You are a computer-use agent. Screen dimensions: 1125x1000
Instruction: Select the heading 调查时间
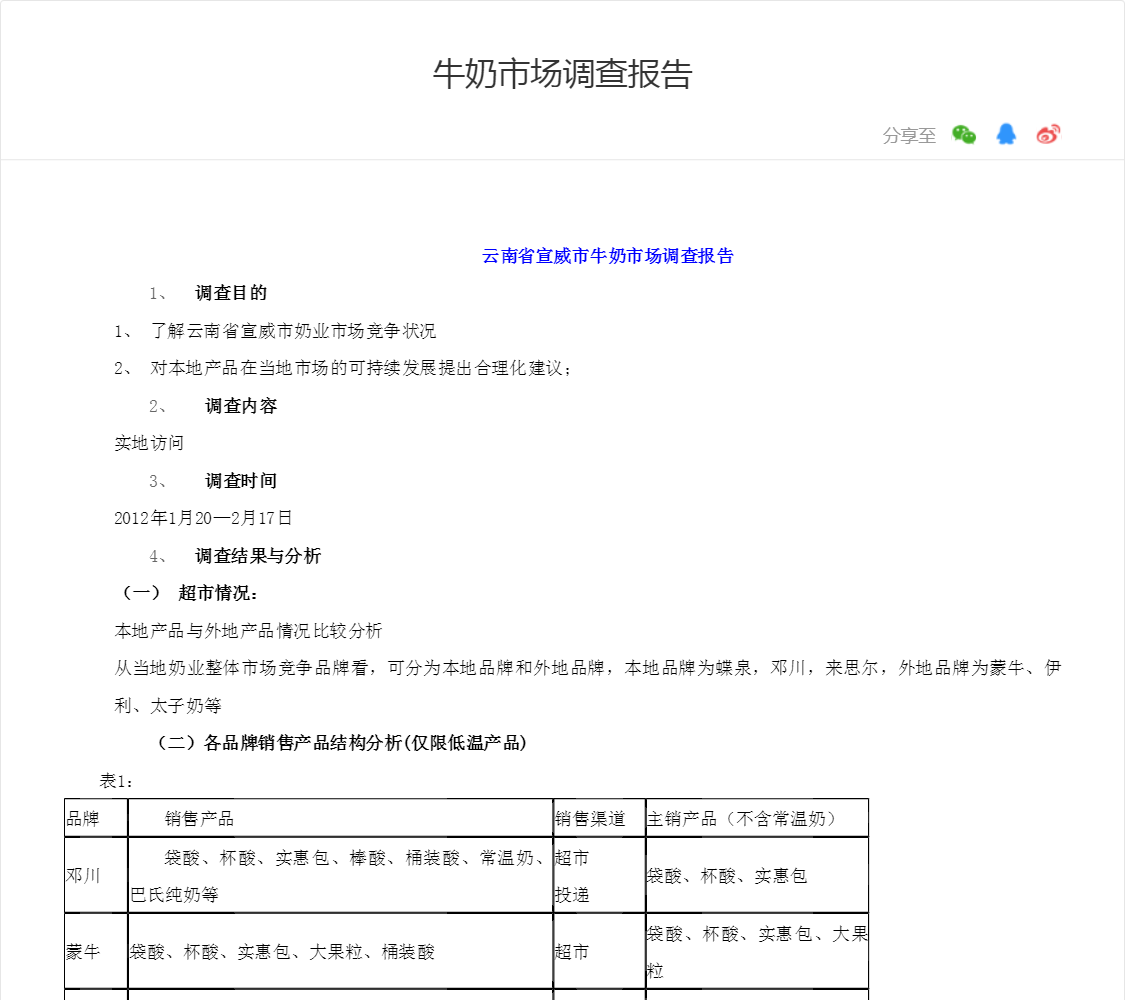coord(241,481)
